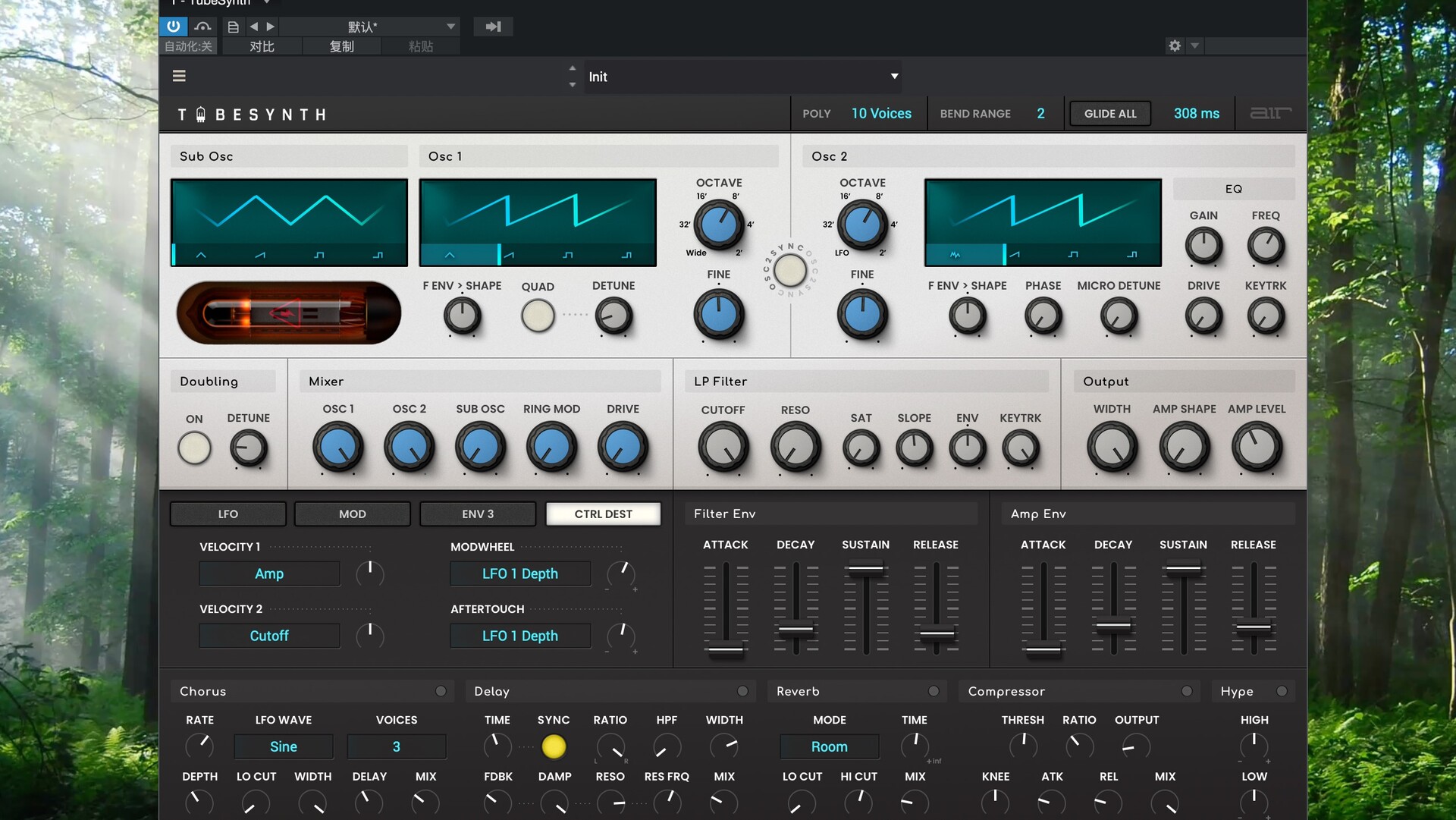Open Reverb MODE Room dropdown

click(x=829, y=746)
